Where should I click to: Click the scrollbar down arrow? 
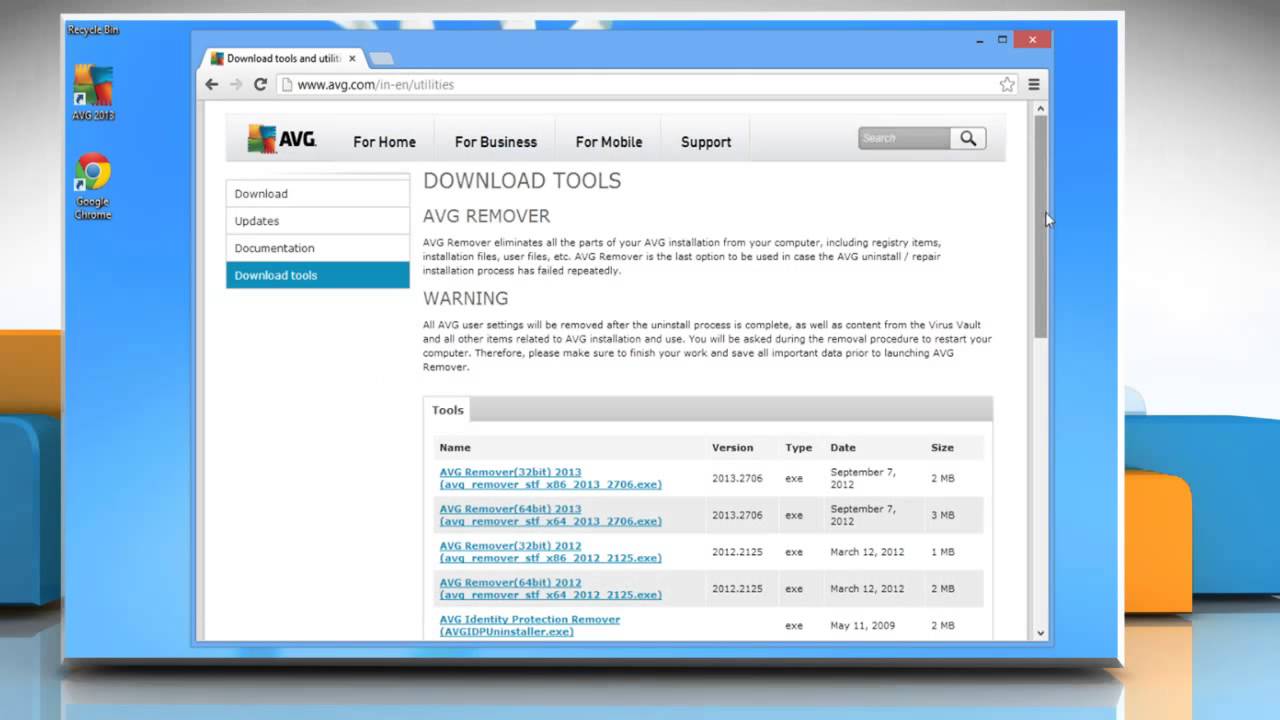1040,633
